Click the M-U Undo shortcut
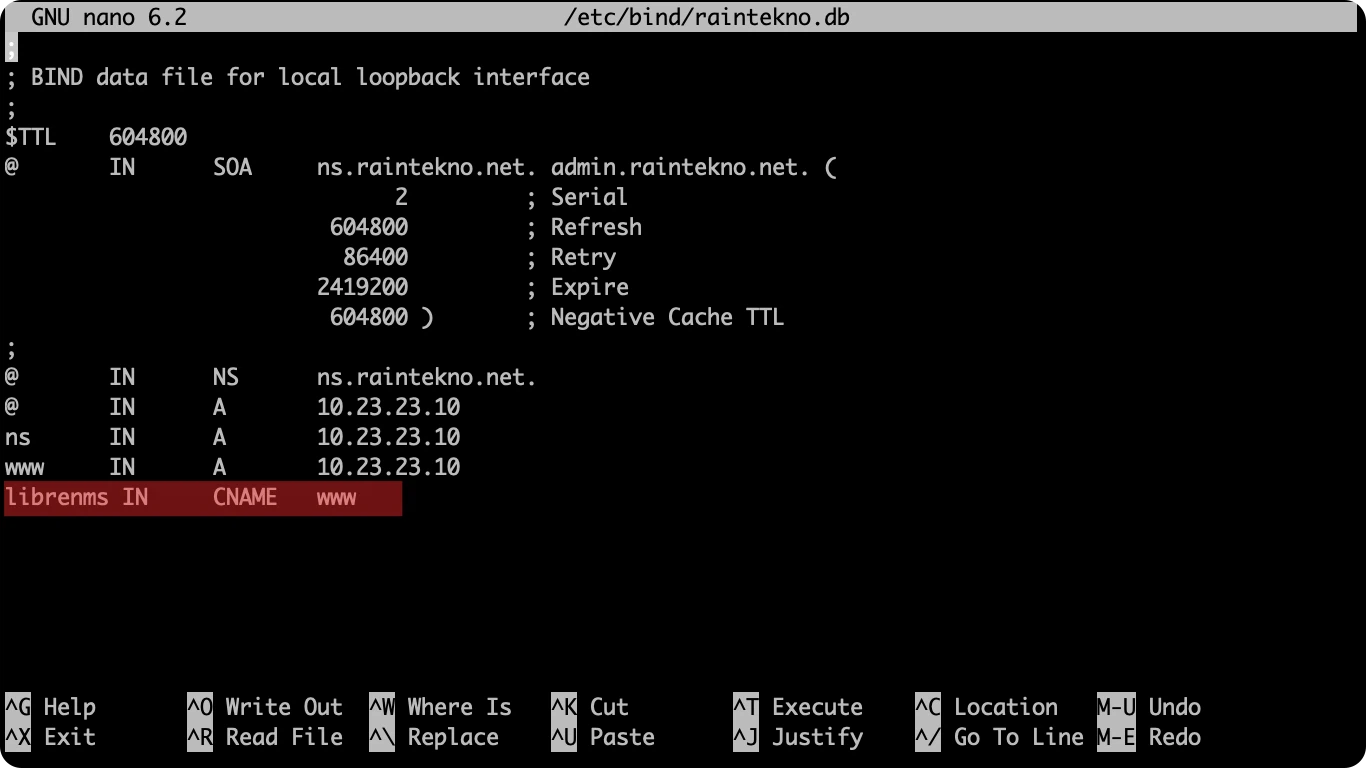This screenshot has height=768, width=1366. pyautogui.click(x=1150, y=707)
